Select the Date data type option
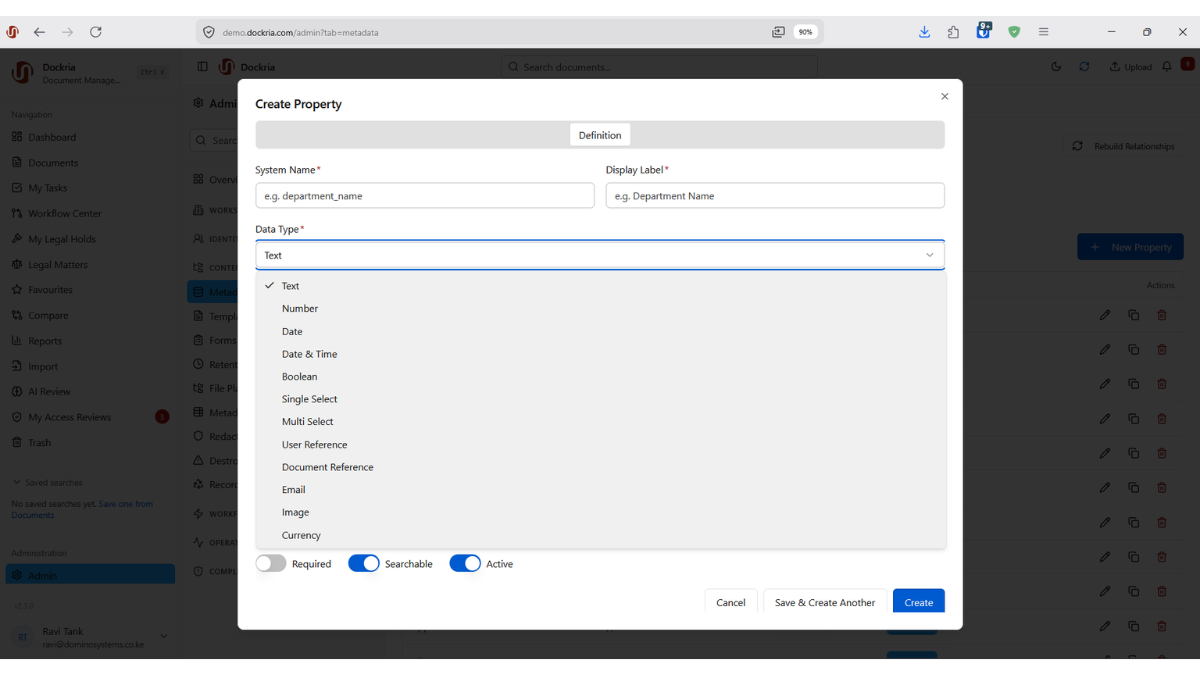Screen dimensions: 1200x675 pos(601,331)
